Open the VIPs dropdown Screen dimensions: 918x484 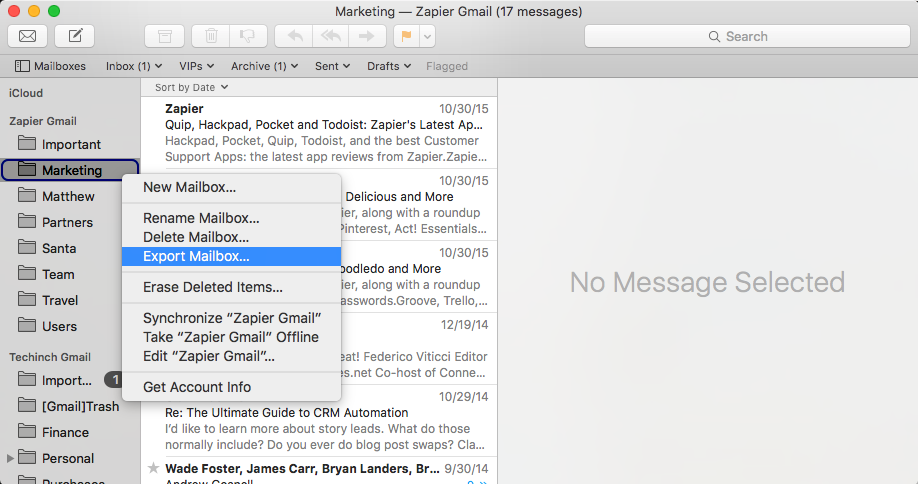pos(196,66)
